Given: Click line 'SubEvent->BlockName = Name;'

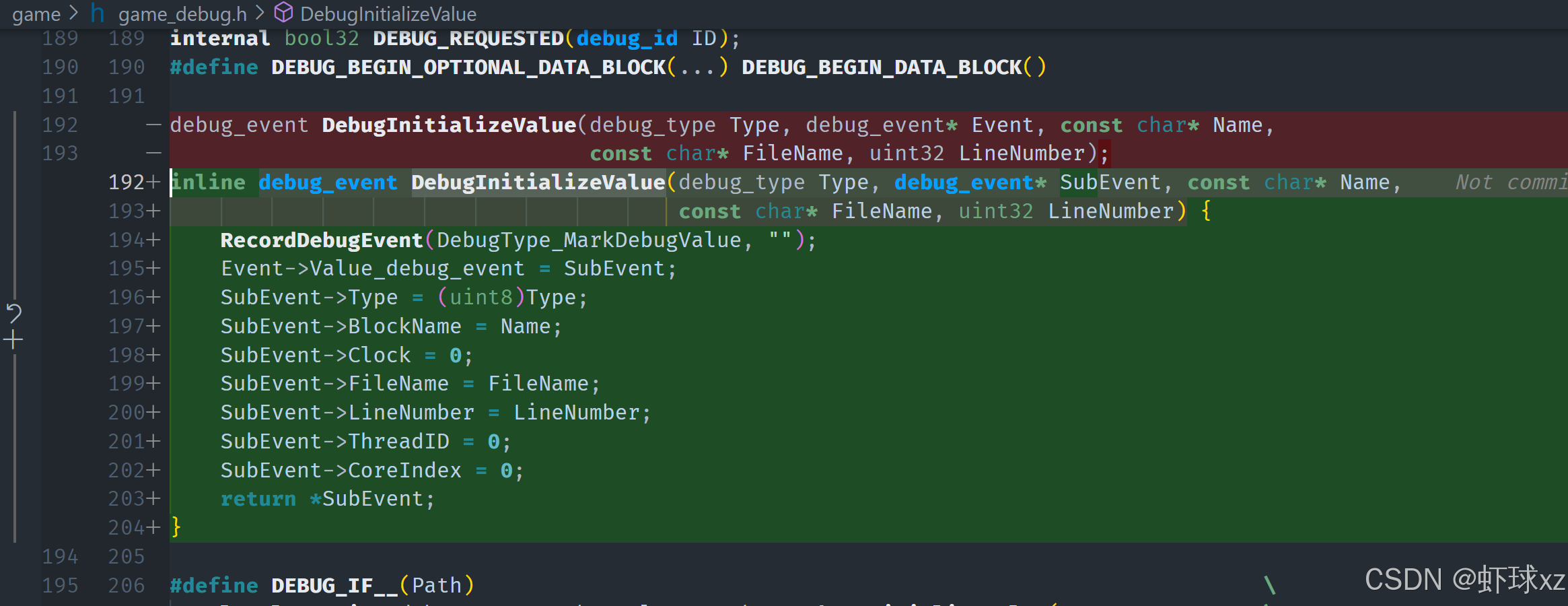Looking at the screenshot, I should point(391,327).
